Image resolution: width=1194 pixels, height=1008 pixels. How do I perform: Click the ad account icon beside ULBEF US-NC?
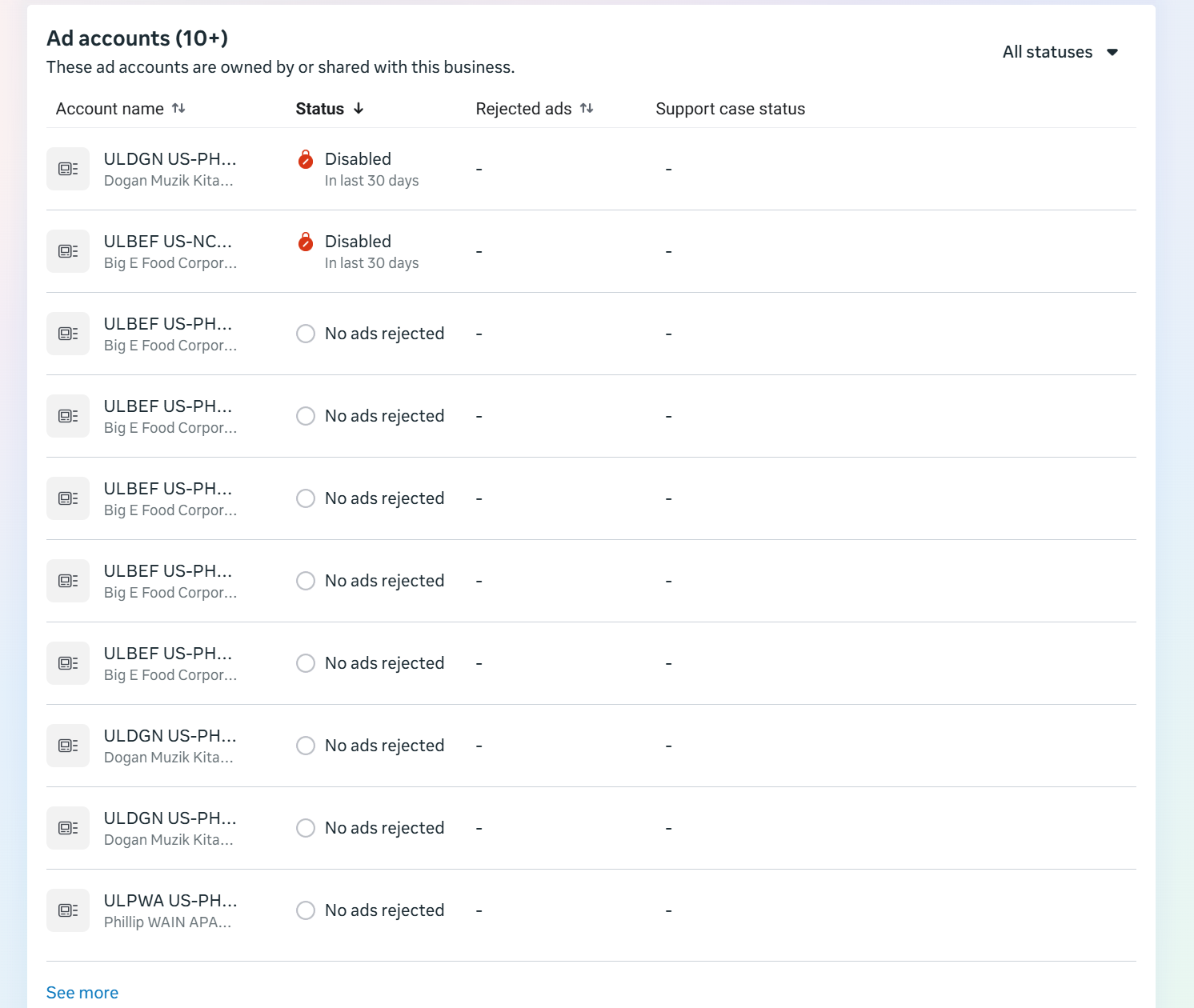click(x=68, y=251)
